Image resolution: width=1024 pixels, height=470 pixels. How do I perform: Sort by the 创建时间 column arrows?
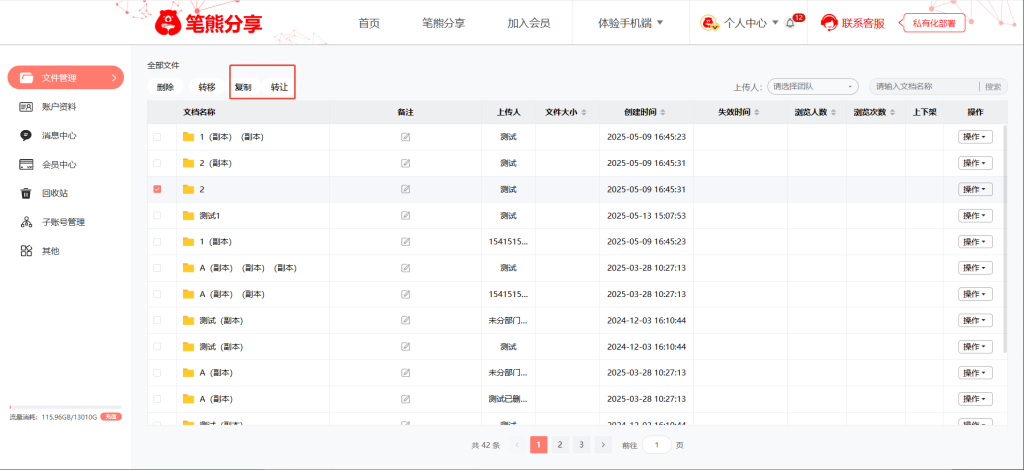point(662,112)
